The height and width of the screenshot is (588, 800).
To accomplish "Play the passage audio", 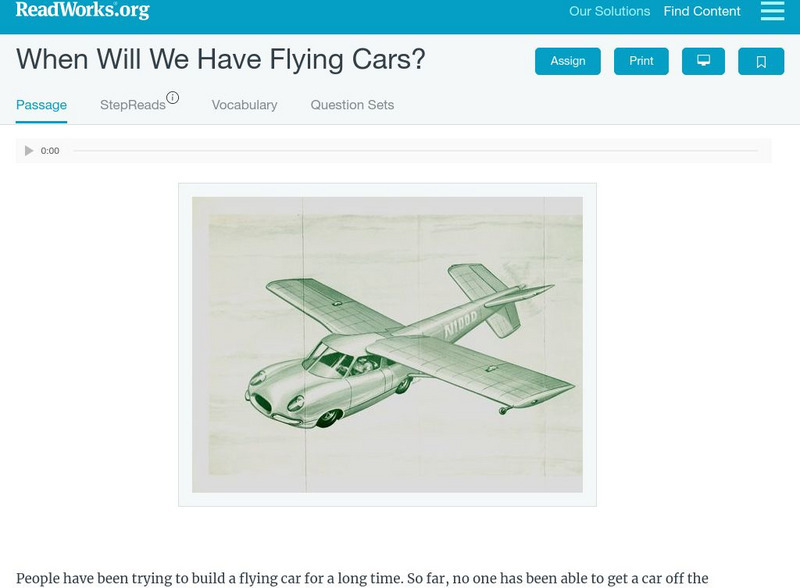I will tap(29, 151).
